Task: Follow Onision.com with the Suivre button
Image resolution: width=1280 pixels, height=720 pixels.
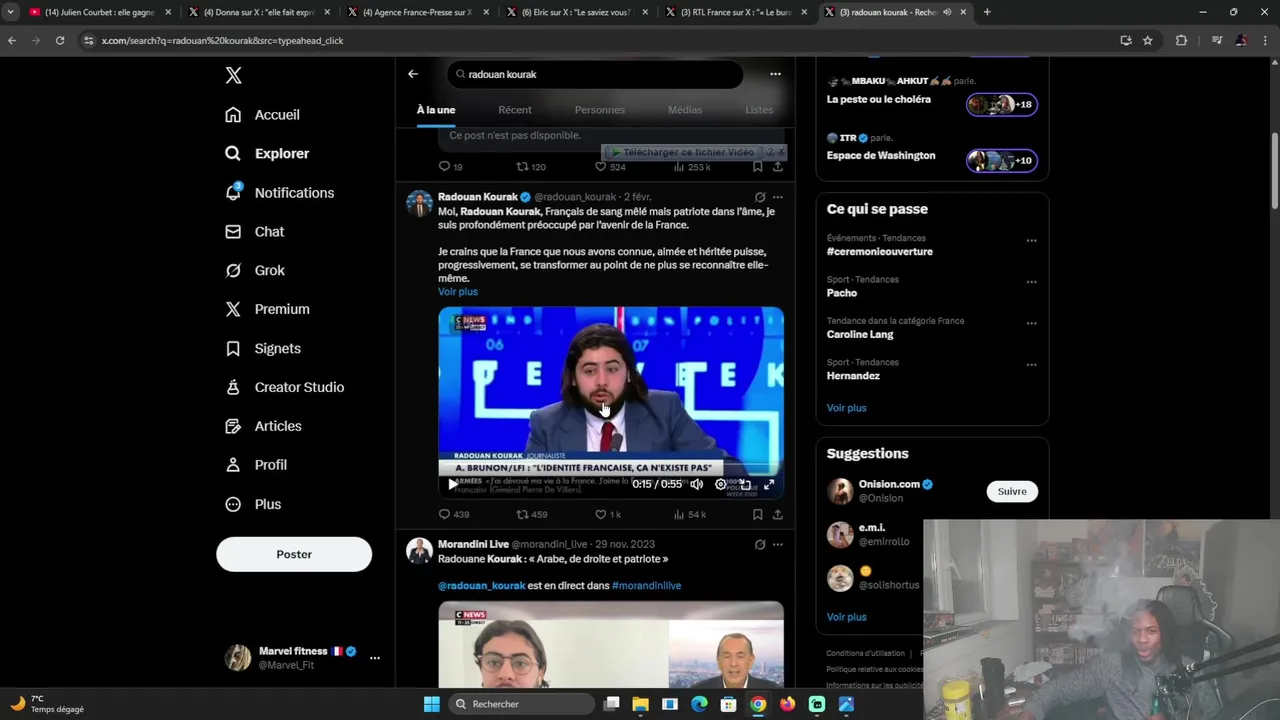Action: tap(1012, 491)
